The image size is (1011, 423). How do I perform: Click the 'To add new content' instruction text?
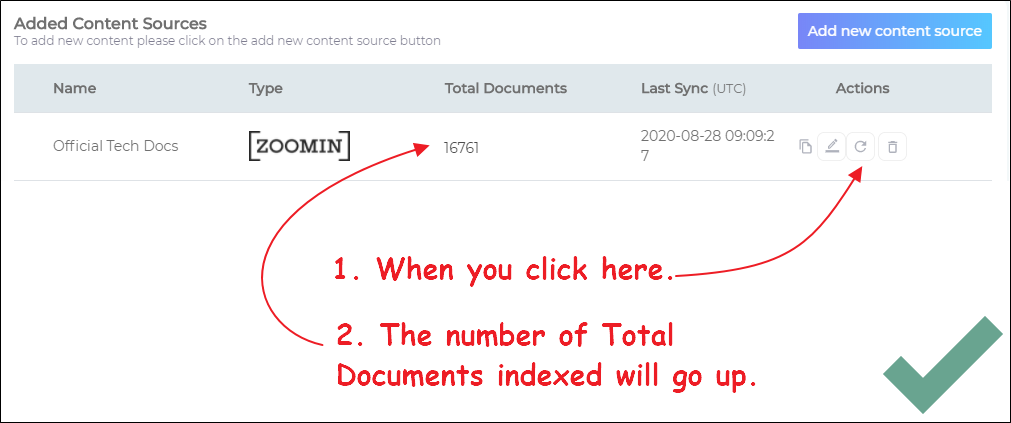pos(227,41)
